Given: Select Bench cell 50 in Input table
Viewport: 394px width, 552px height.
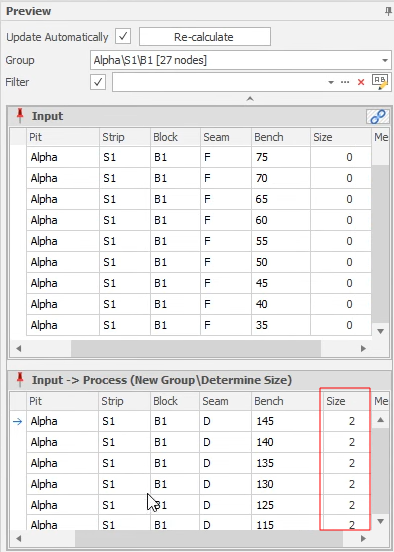Looking at the screenshot, I should (281, 262).
